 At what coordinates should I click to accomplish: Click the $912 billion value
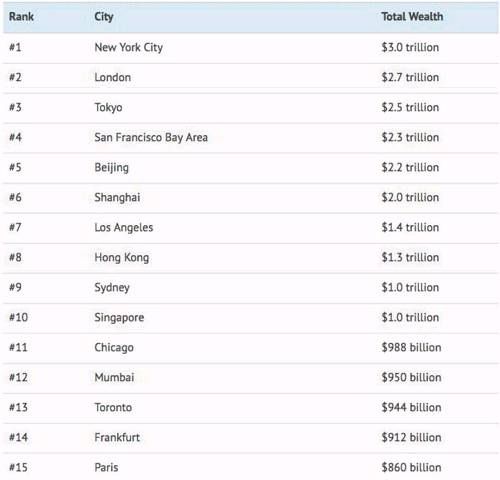pos(411,437)
